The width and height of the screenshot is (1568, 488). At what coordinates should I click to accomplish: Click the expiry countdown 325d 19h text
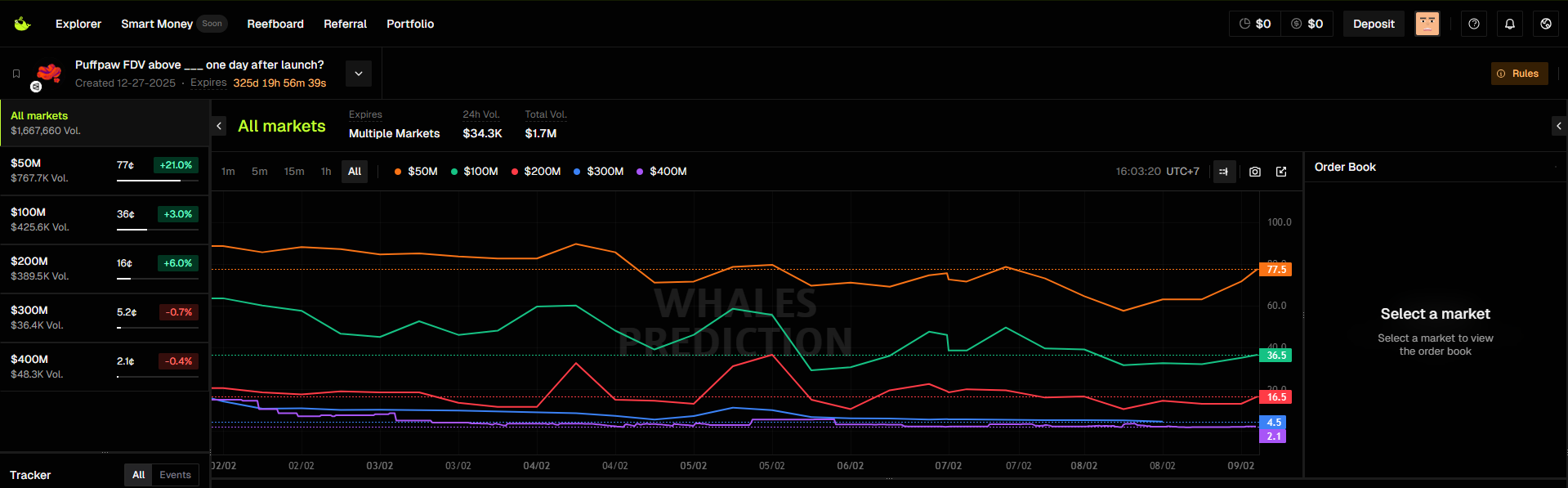tap(279, 83)
